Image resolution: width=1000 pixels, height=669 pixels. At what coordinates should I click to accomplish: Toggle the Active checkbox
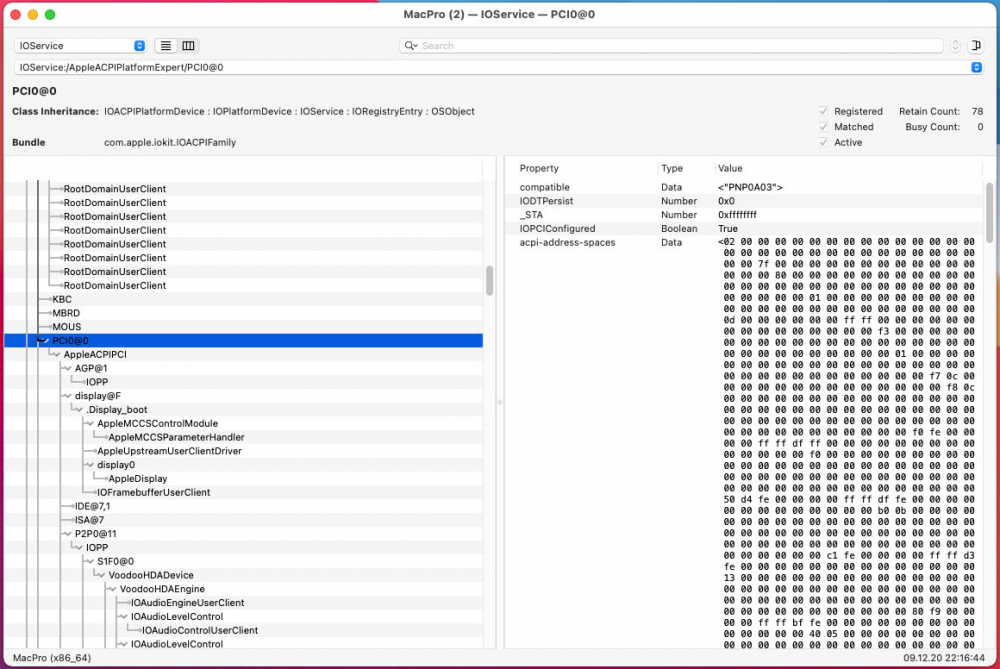(823, 142)
